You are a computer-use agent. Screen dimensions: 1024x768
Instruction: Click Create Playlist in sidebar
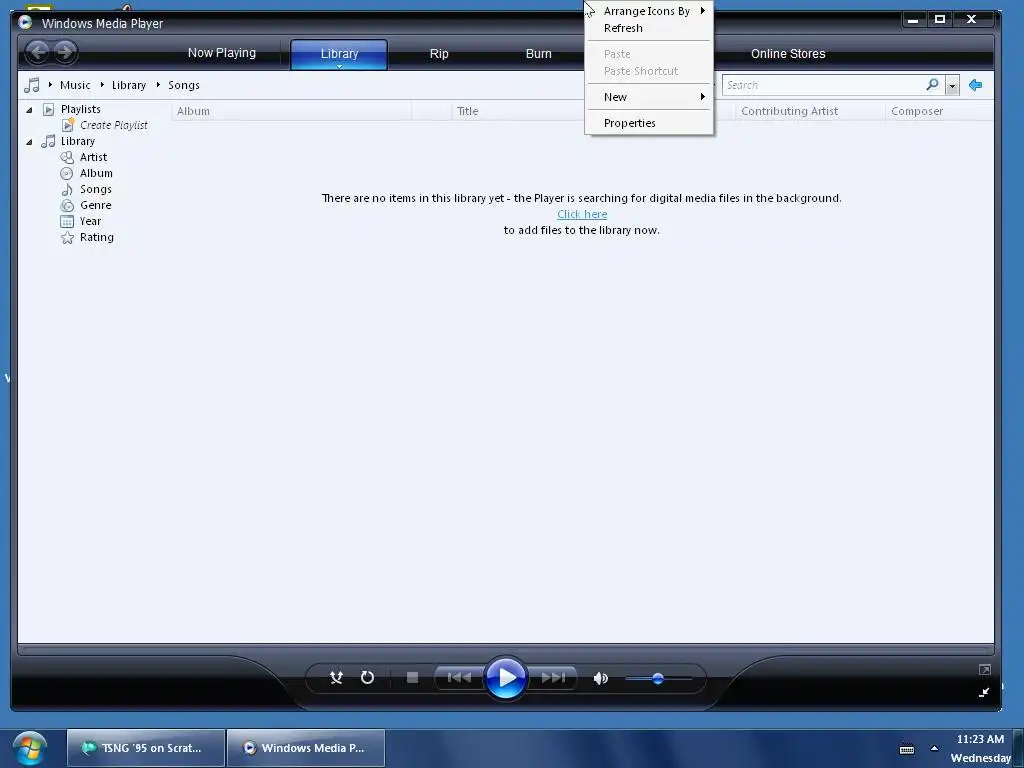(114, 125)
